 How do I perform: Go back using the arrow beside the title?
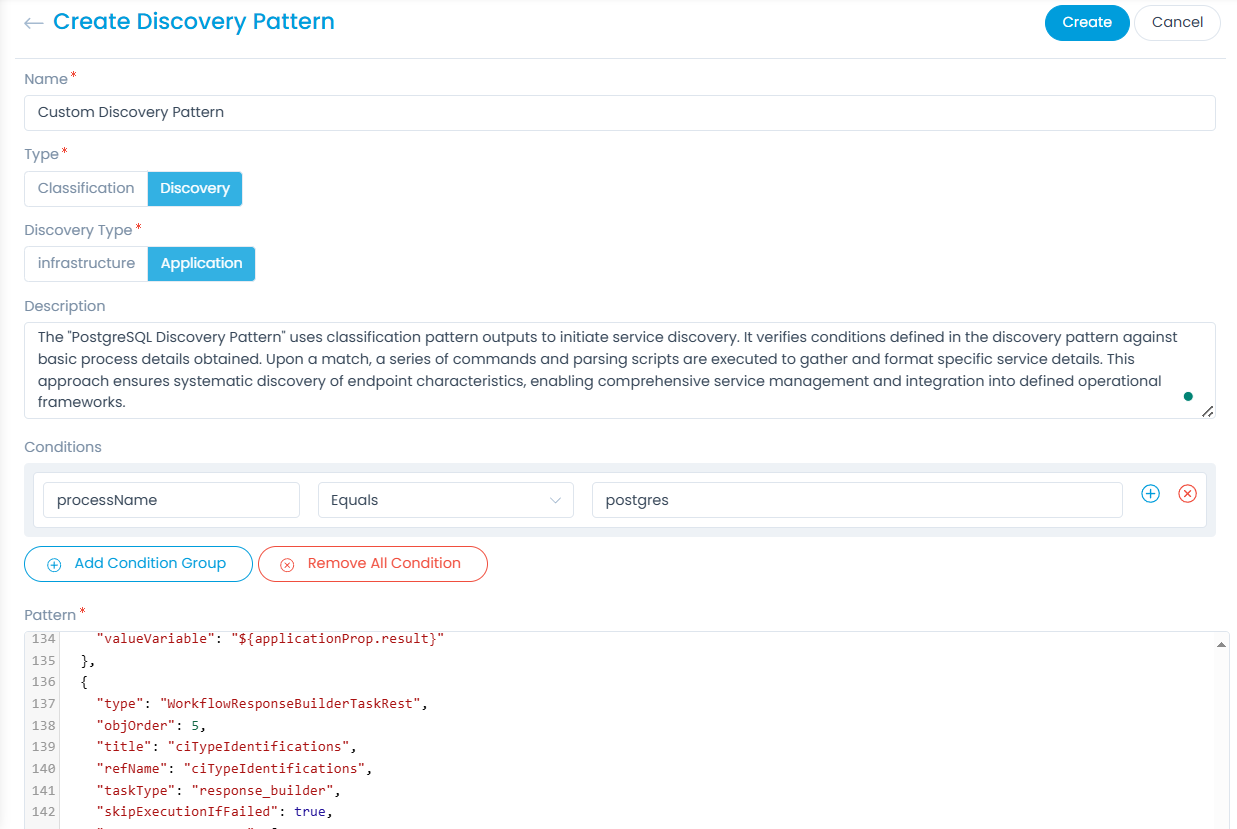pyautogui.click(x=34, y=23)
